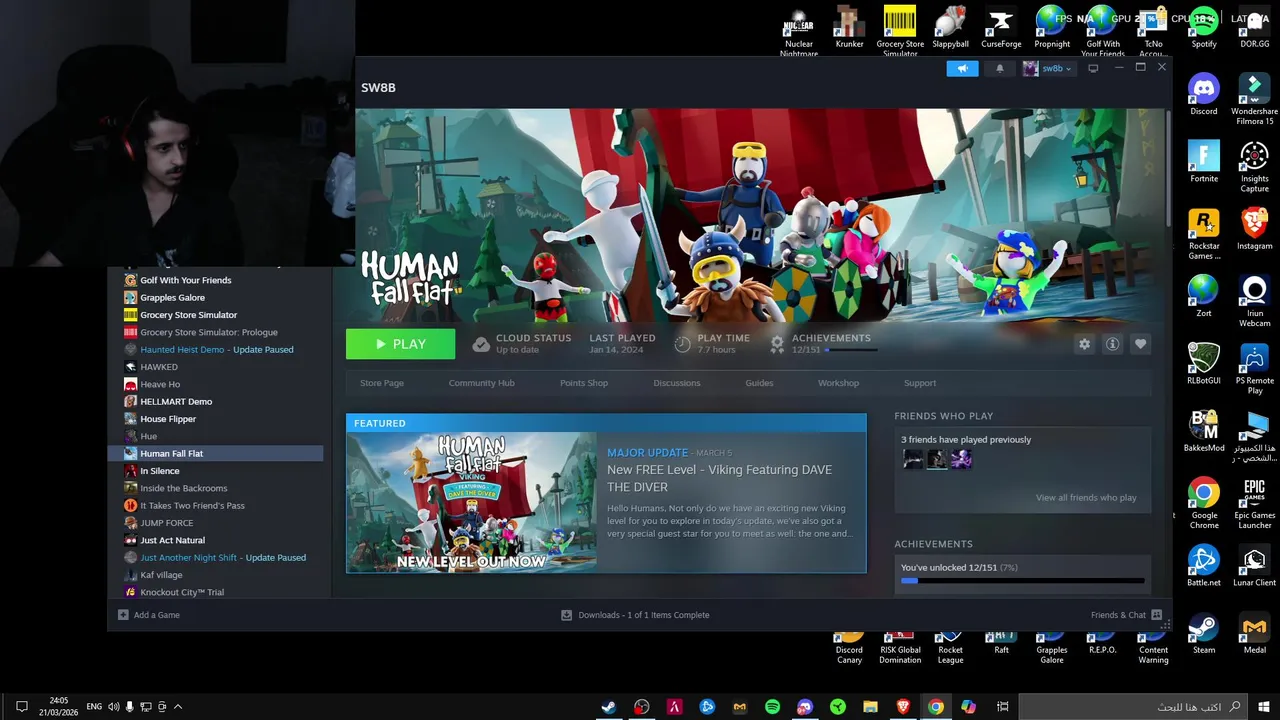Screen dimensions: 1280x720
Task: Click View all friends who play
Action: [1086, 498]
